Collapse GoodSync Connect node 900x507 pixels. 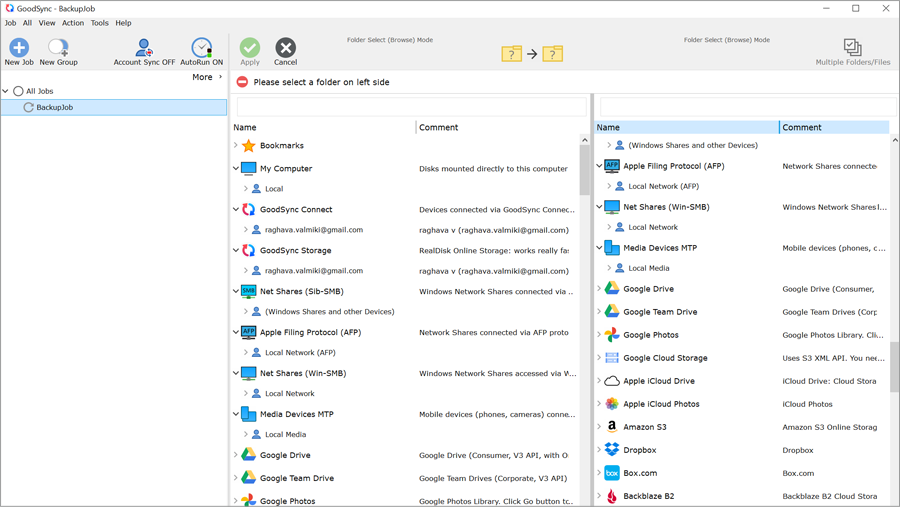pyautogui.click(x=235, y=209)
